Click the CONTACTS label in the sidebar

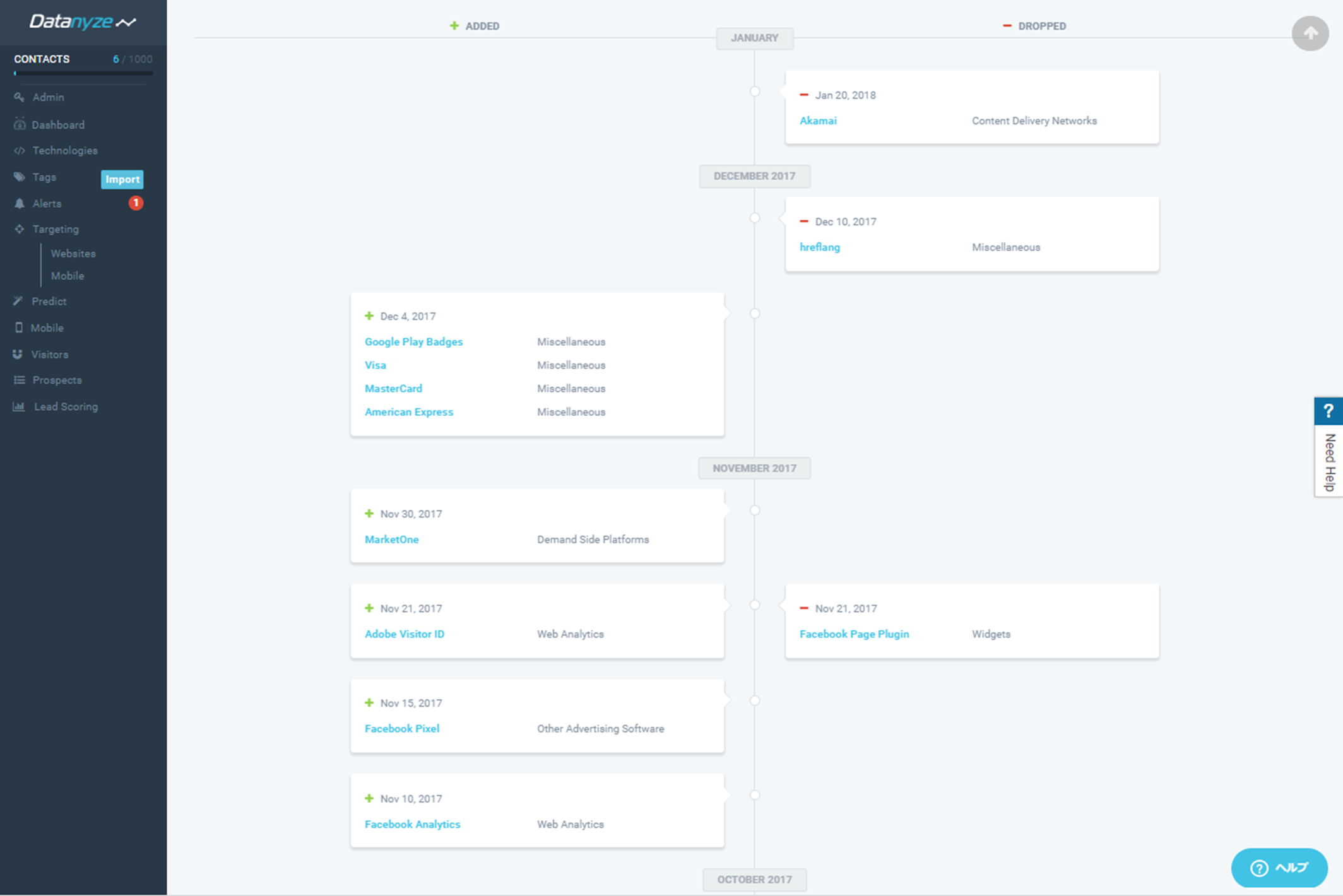pyautogui.click(x=42, y=59)
